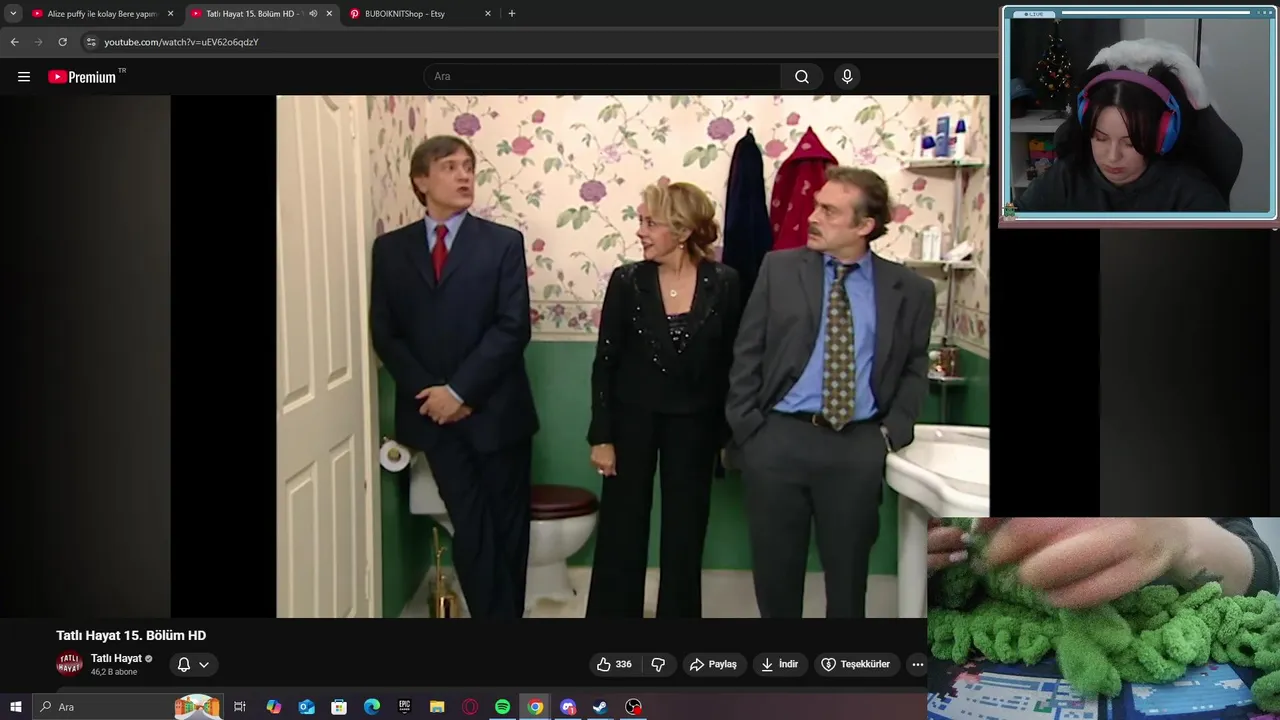
Task: Open the Tatlı Hayat channel name link
Action: (116, 658)
